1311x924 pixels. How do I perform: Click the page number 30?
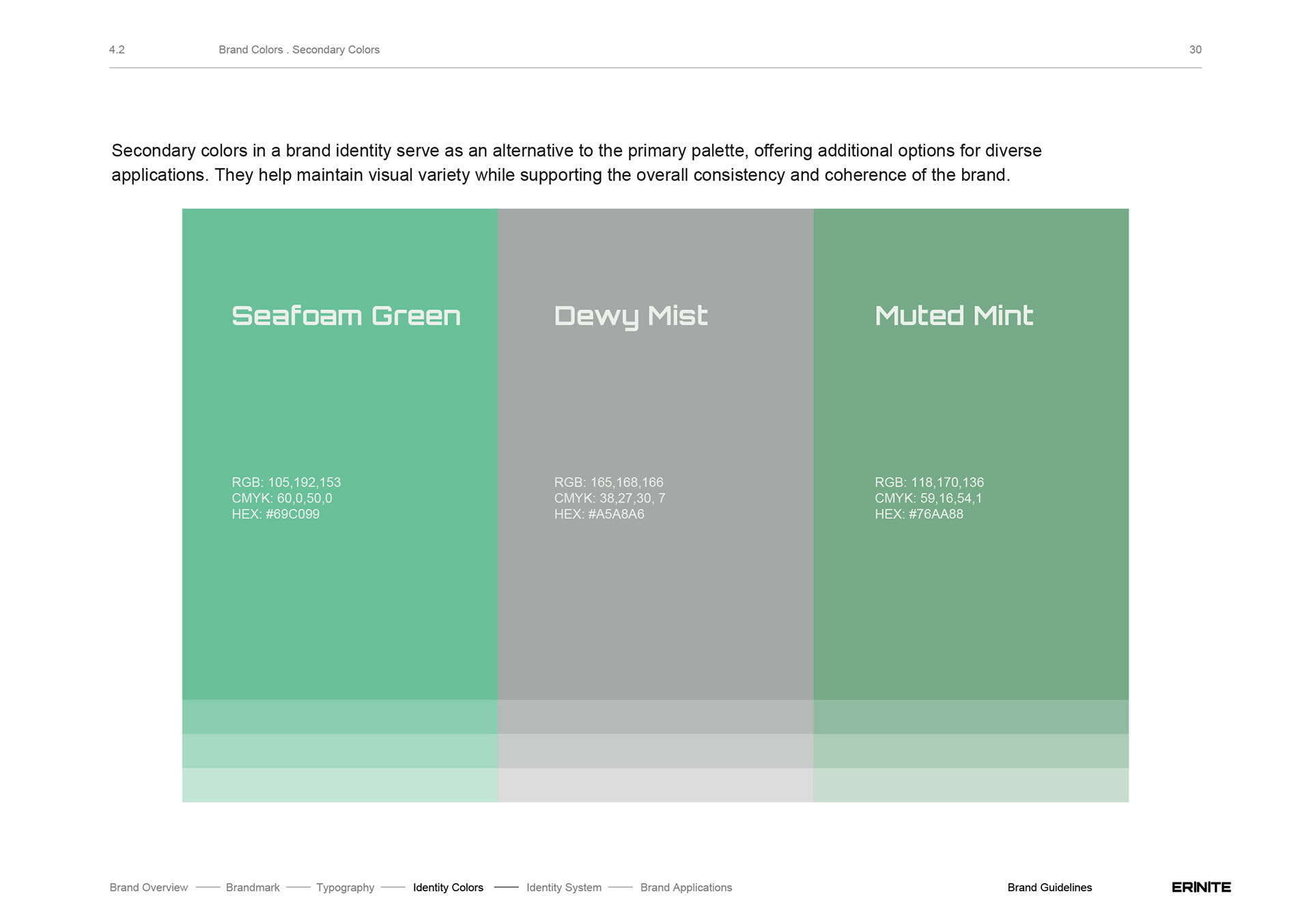(x=1195, y=50)
